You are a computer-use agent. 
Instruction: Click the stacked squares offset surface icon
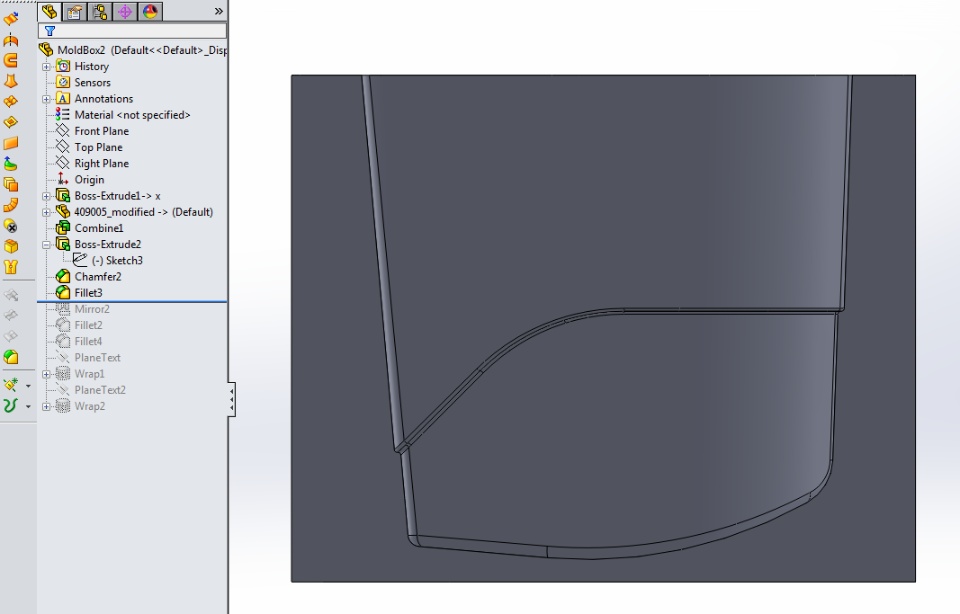11,184
